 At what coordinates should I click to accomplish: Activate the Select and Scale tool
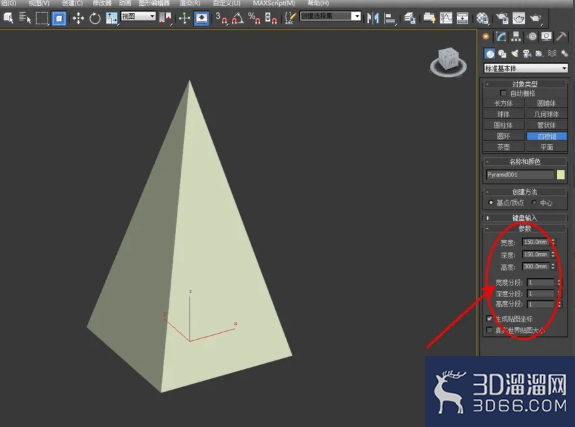tap(111, 18)
